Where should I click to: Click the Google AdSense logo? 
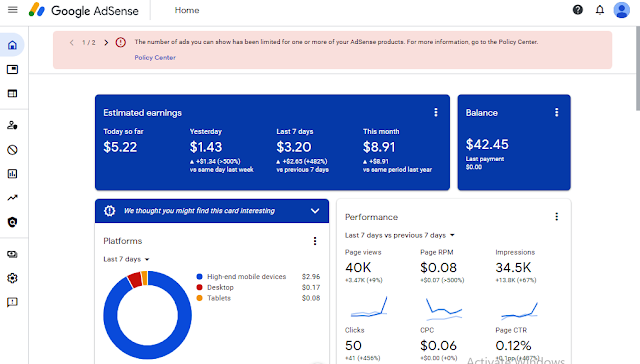pos(84,10)
